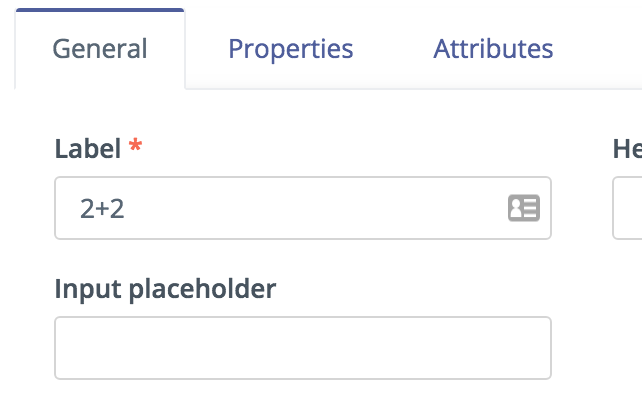Image resolution: width=642 pixels, height=402 pixels.
Task: Click the Input placeholder heading text
Action: click(165, 289)
